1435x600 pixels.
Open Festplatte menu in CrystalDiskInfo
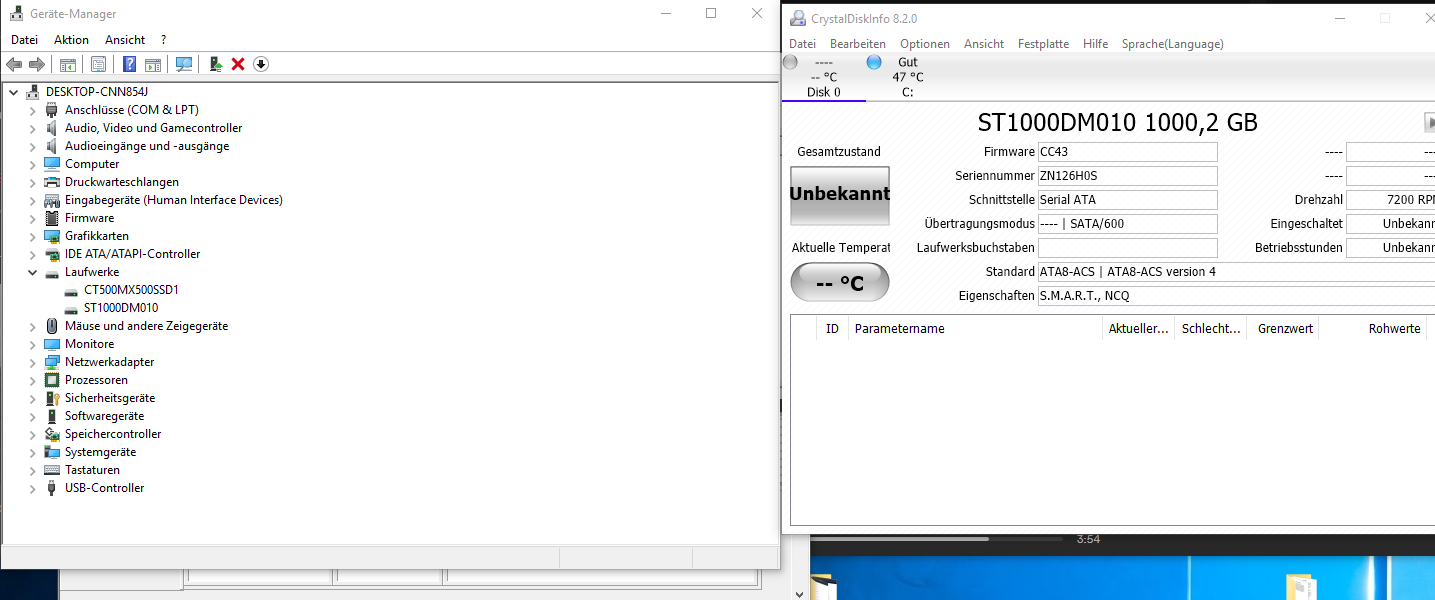(x=1043, y=44)
